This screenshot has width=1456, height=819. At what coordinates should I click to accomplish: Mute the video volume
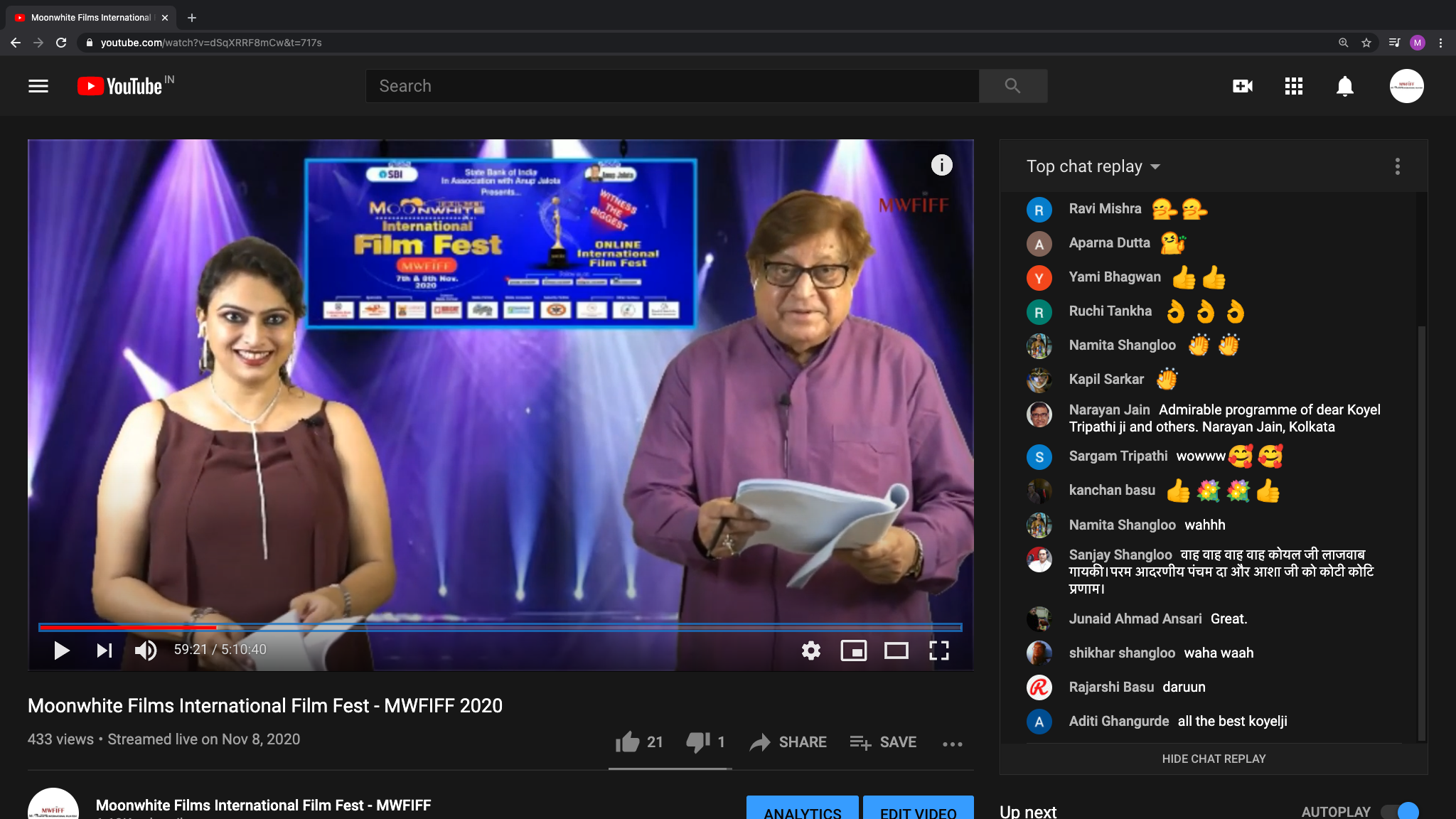coord(146,650)
